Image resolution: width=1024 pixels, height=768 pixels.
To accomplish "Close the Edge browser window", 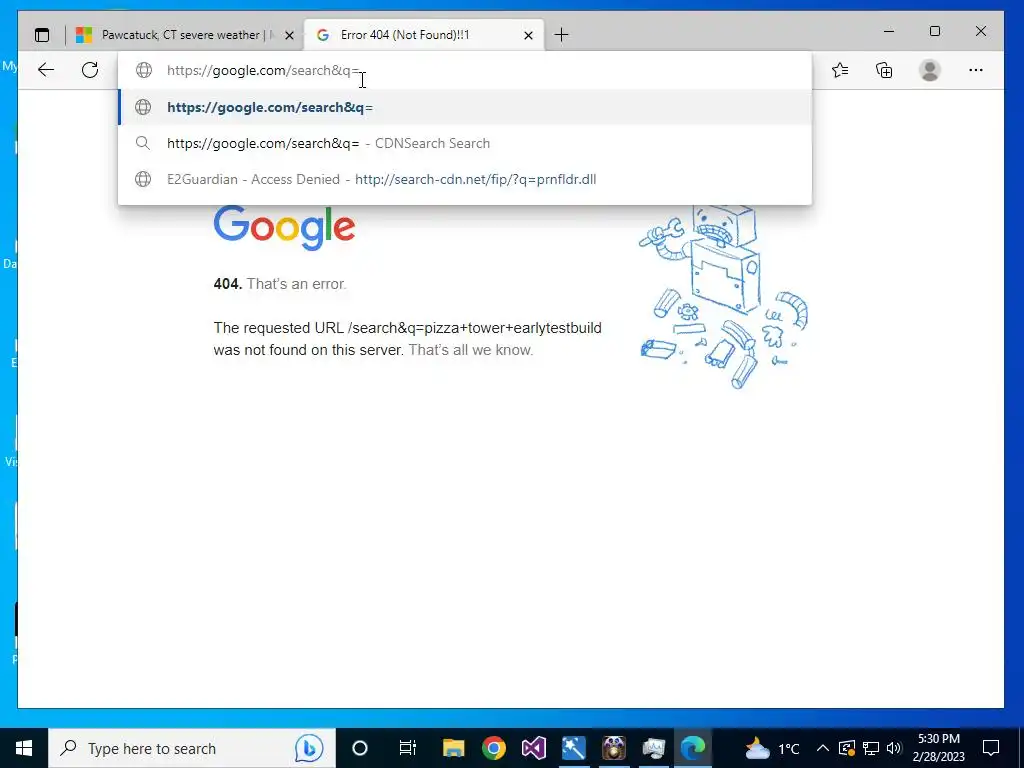I will [980, 31].
